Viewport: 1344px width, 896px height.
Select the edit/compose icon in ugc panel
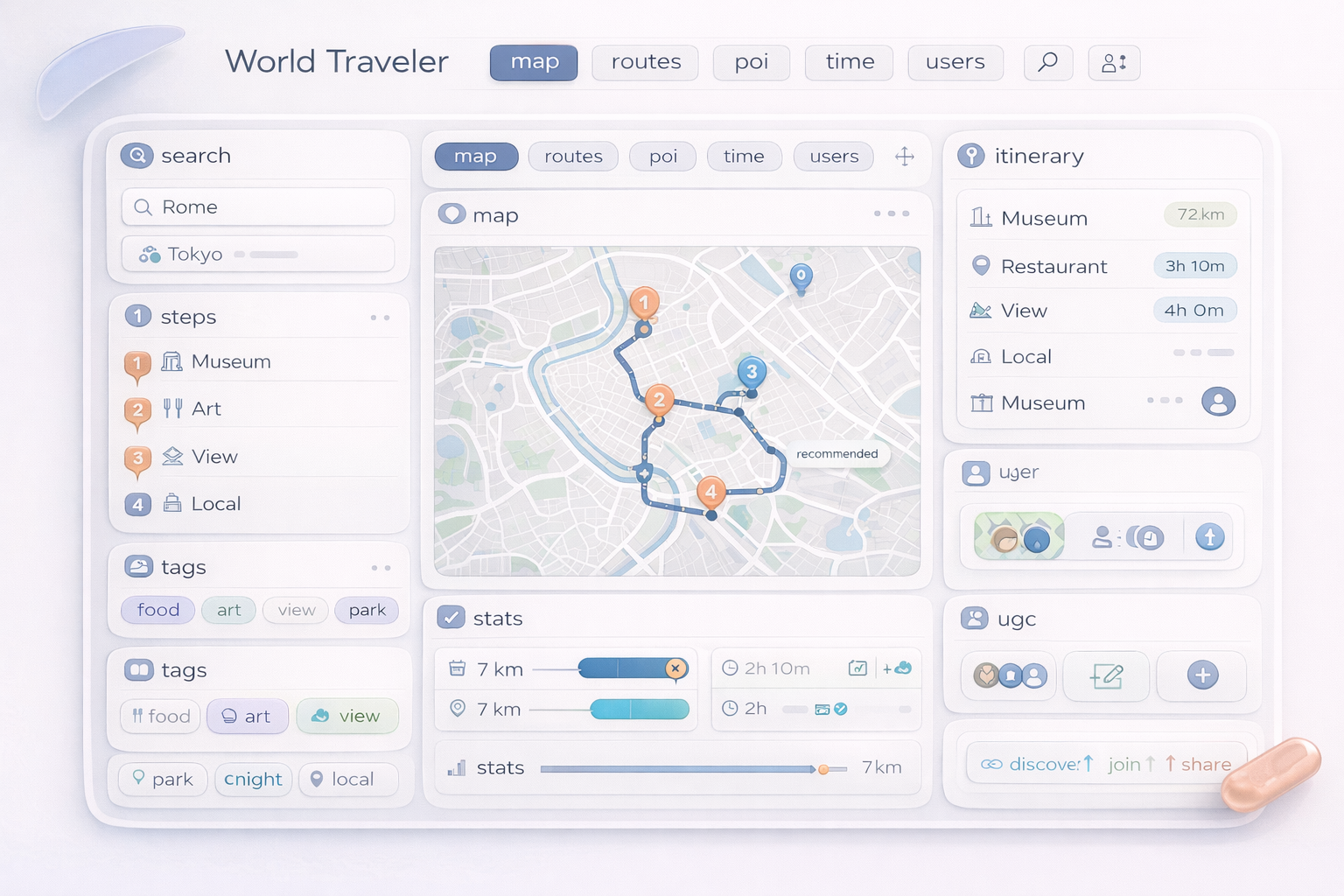[x=1106, y=675]
